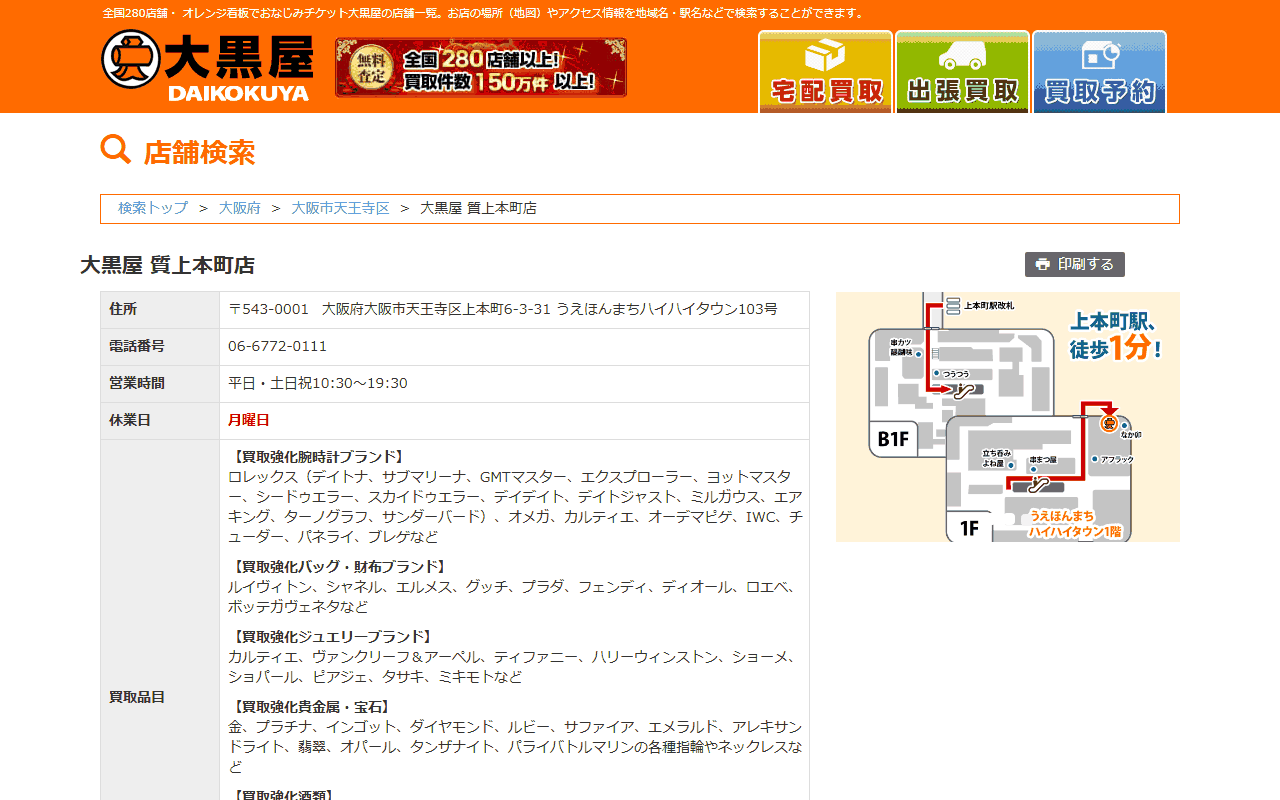
Task: Click the 住所 row label
Action: (123, 309)
